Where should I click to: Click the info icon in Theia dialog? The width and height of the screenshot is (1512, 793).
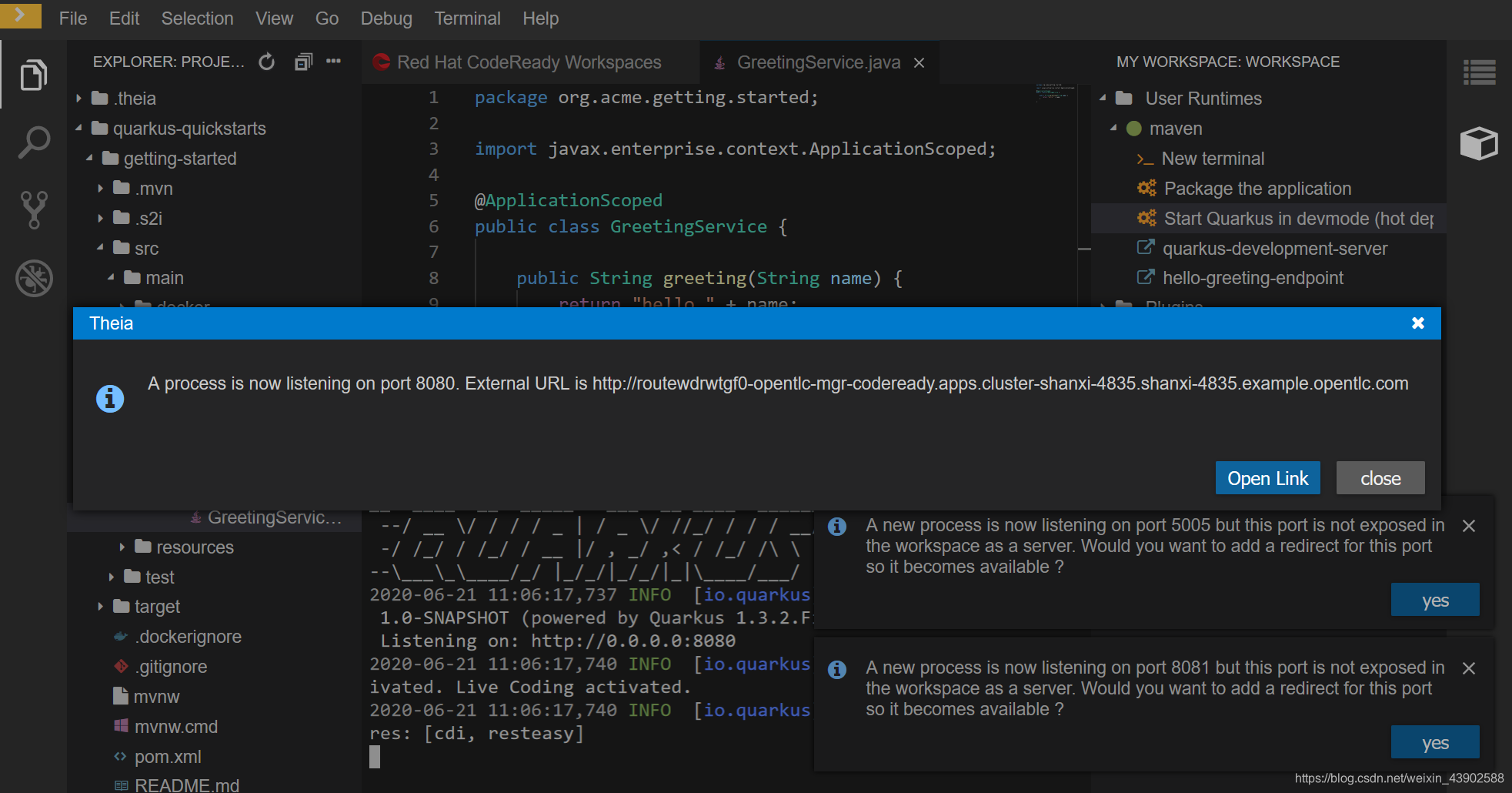point(110,399)
